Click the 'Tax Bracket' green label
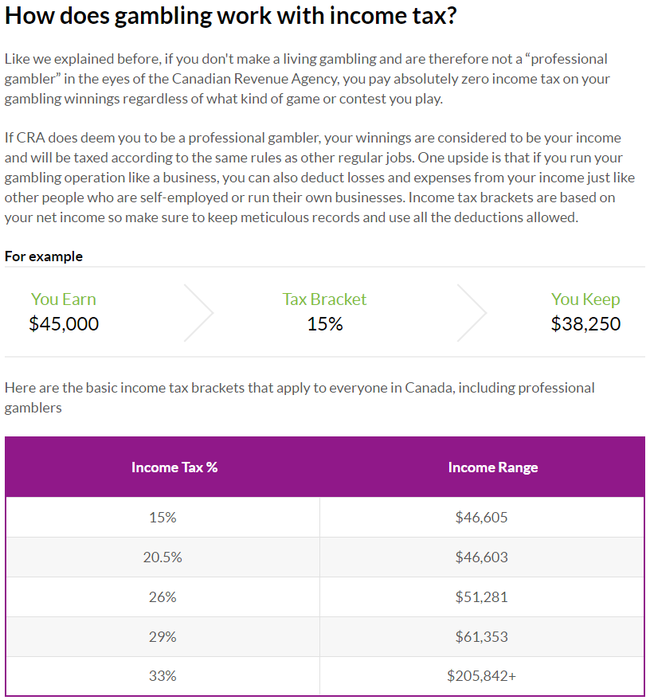 click(x=324, y=299)
